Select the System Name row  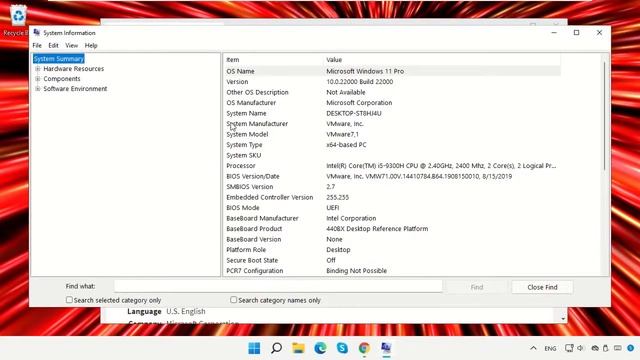(392, 113)
